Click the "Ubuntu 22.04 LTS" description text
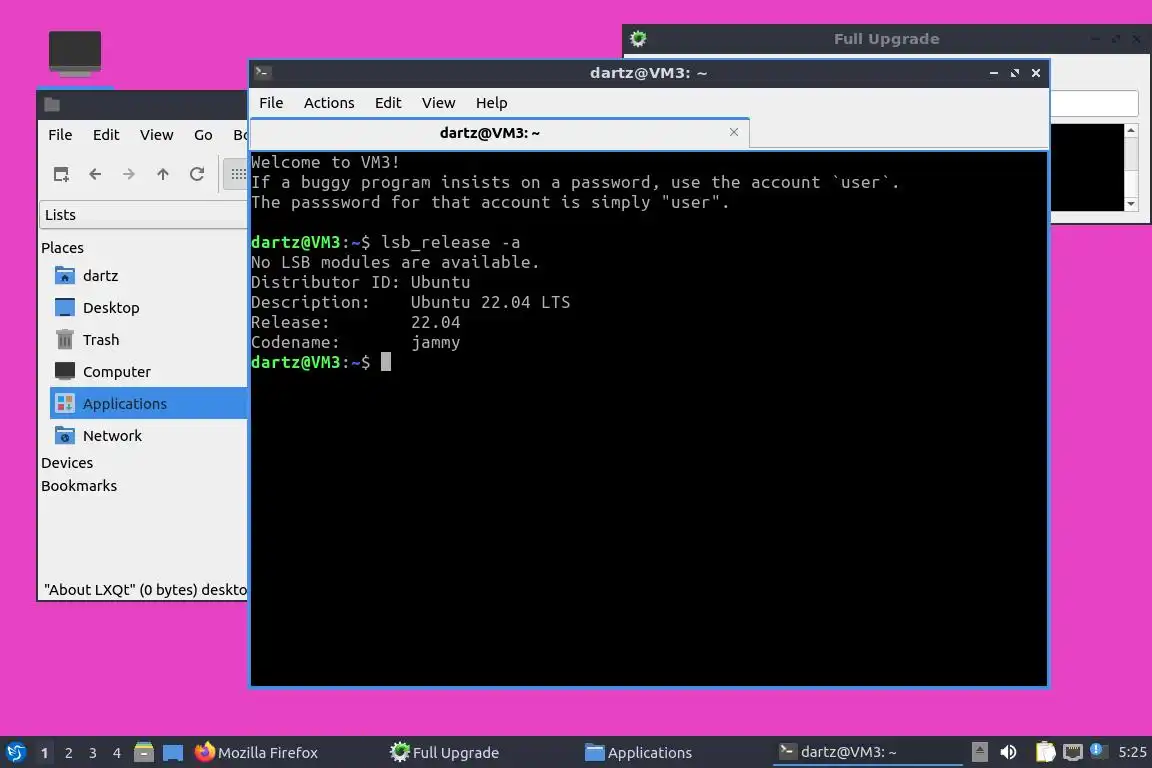 pos(490,302)
